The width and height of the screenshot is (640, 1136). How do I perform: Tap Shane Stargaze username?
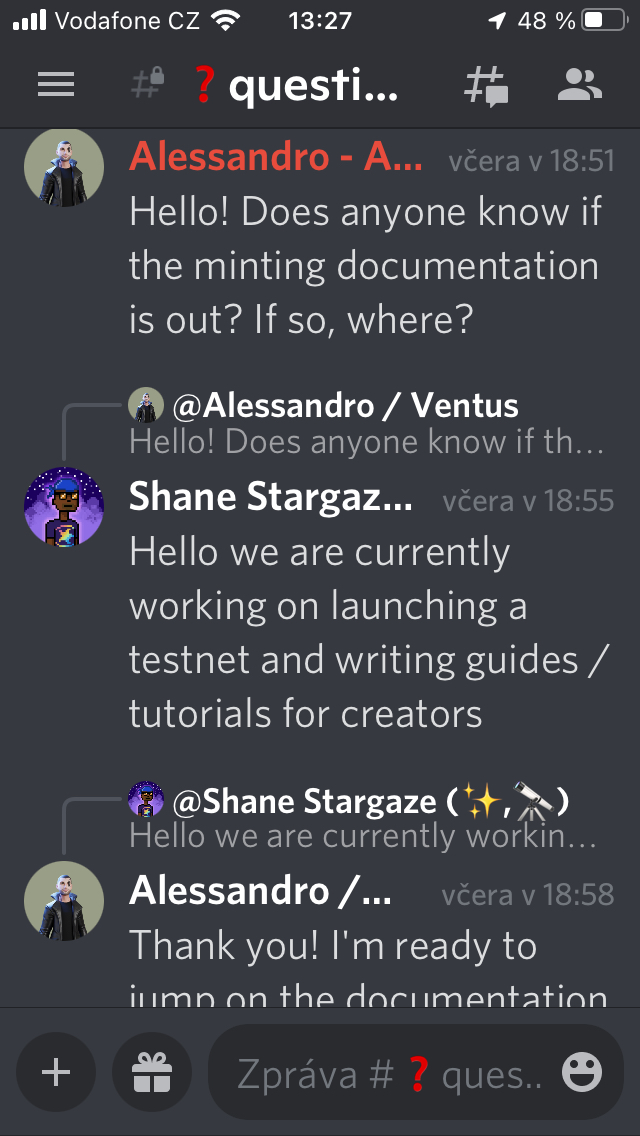pyautogui.click(x=271, y=497)
